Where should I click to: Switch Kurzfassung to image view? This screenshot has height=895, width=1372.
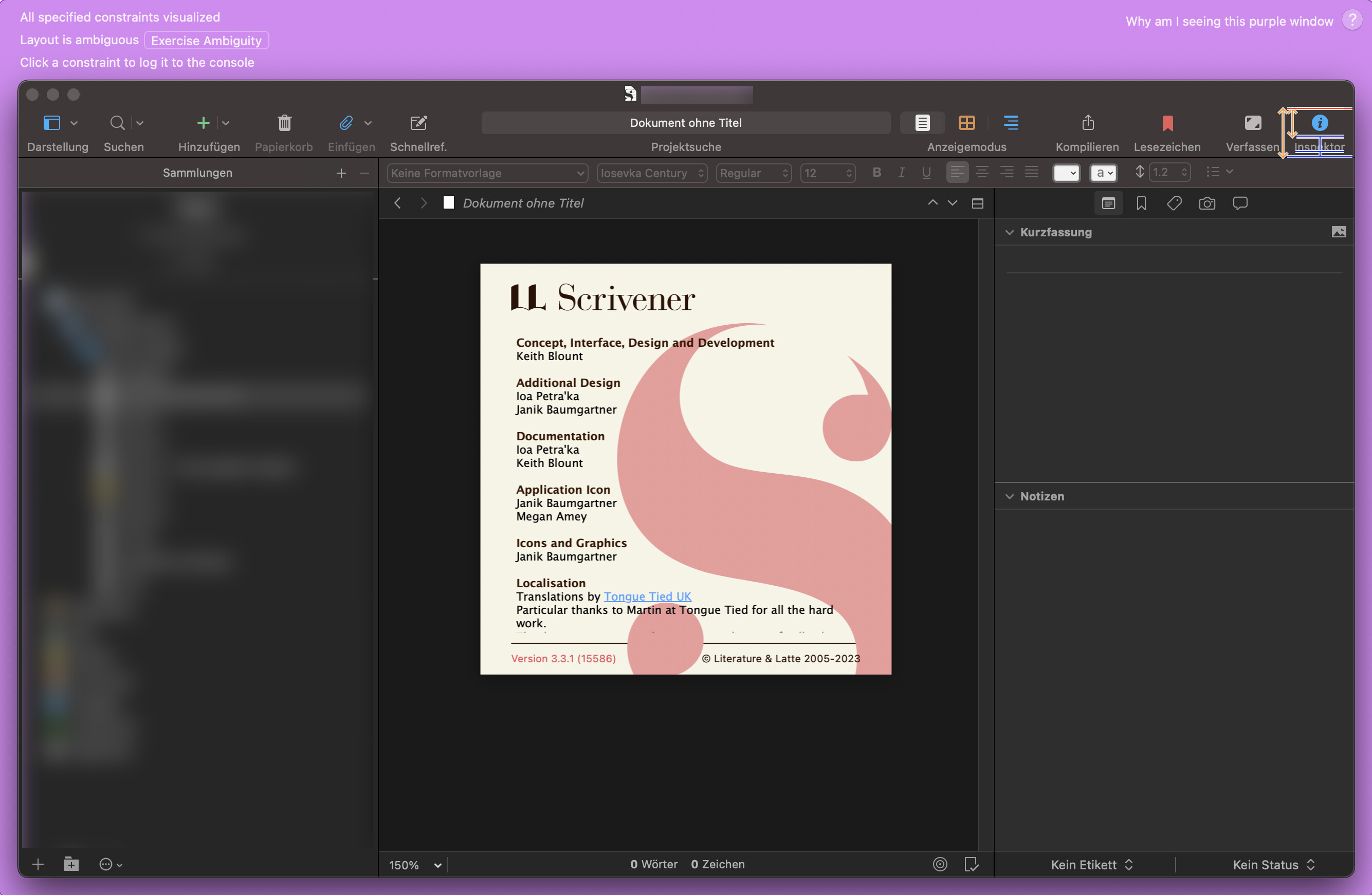[x=1339, y=232]
